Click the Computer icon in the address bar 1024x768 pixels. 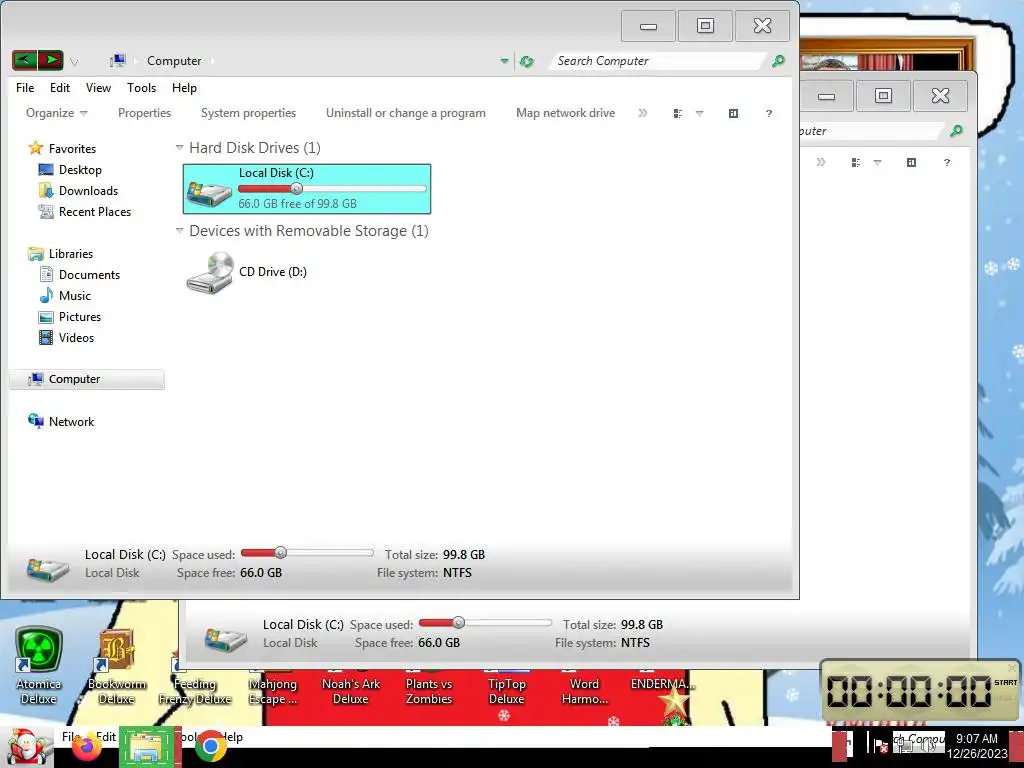click(118, 61)
